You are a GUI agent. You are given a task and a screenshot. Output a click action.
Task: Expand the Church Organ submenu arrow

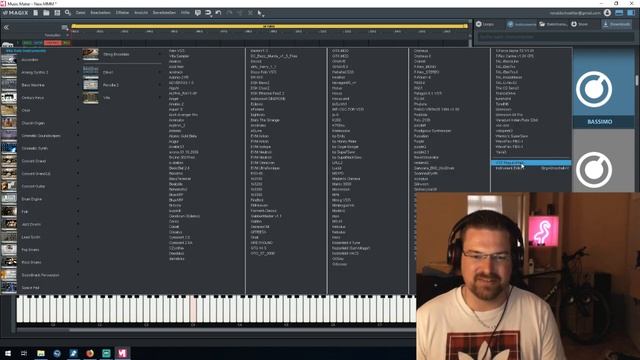click(x=78, y=123)
